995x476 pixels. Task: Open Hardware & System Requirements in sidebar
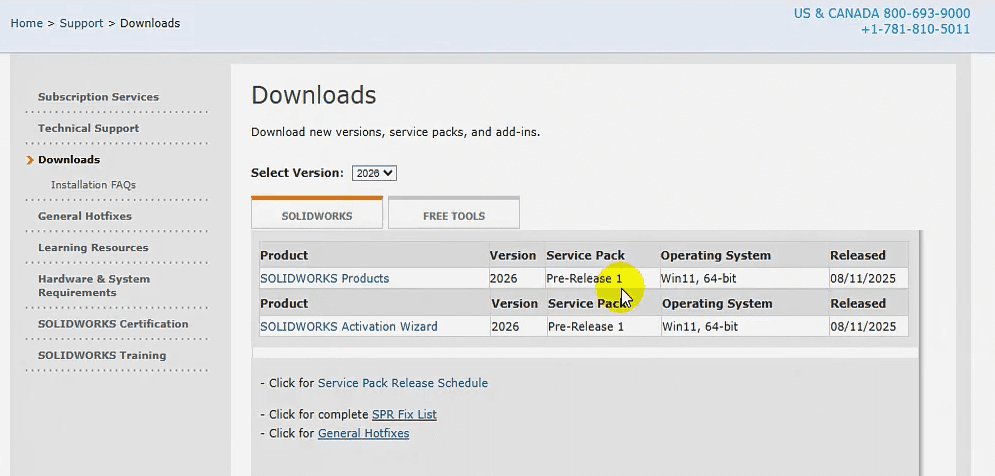tap(94, 286)
